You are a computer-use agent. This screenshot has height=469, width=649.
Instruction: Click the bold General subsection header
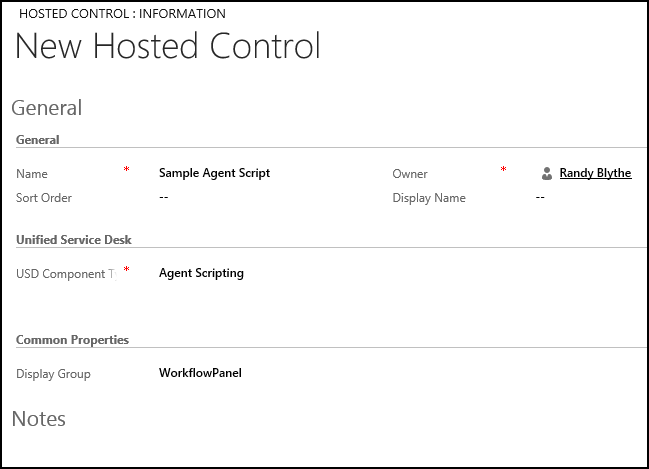38,140
